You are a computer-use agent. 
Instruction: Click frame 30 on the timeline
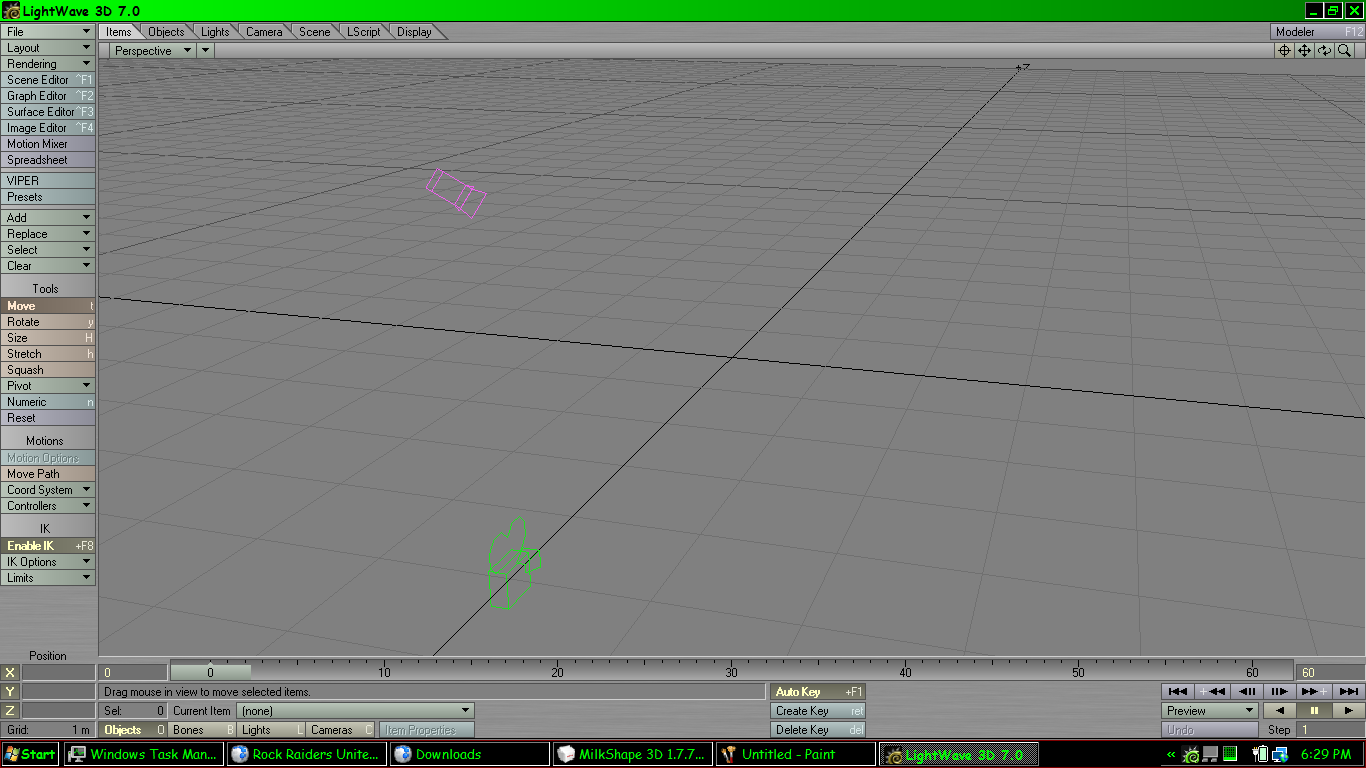(x=731, y=672)
